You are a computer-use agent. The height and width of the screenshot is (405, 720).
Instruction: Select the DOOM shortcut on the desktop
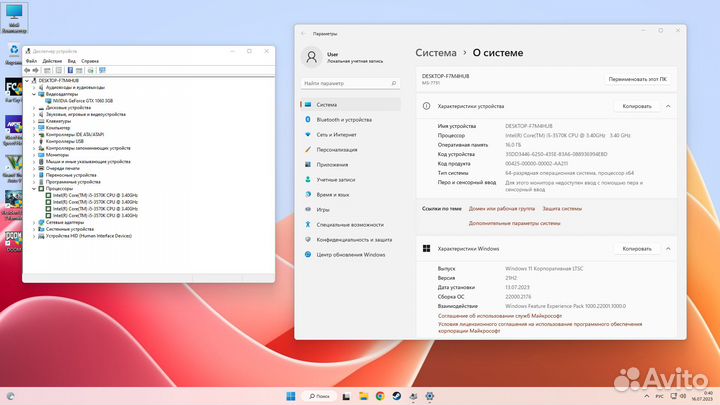pos(13,241)
